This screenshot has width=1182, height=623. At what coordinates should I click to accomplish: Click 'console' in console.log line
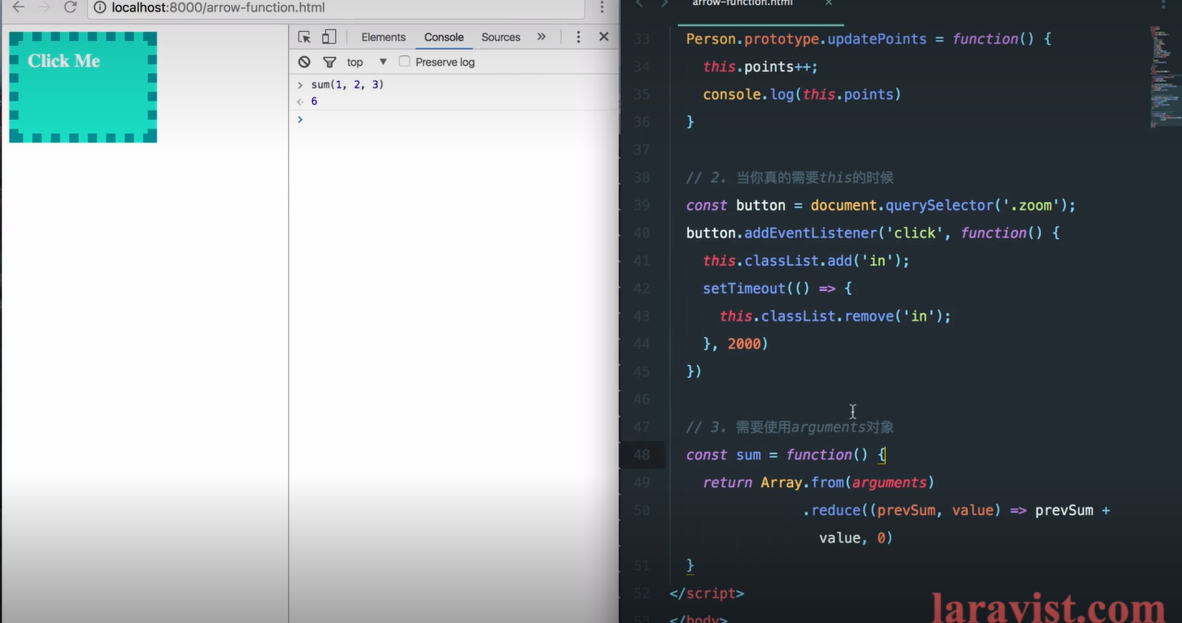click(731, 94)
